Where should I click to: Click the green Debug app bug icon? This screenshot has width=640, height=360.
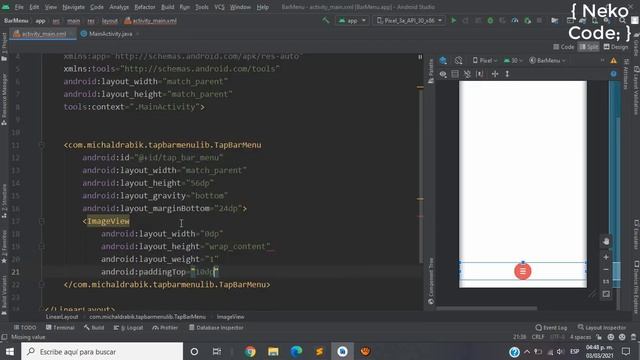tap(490, 20)
